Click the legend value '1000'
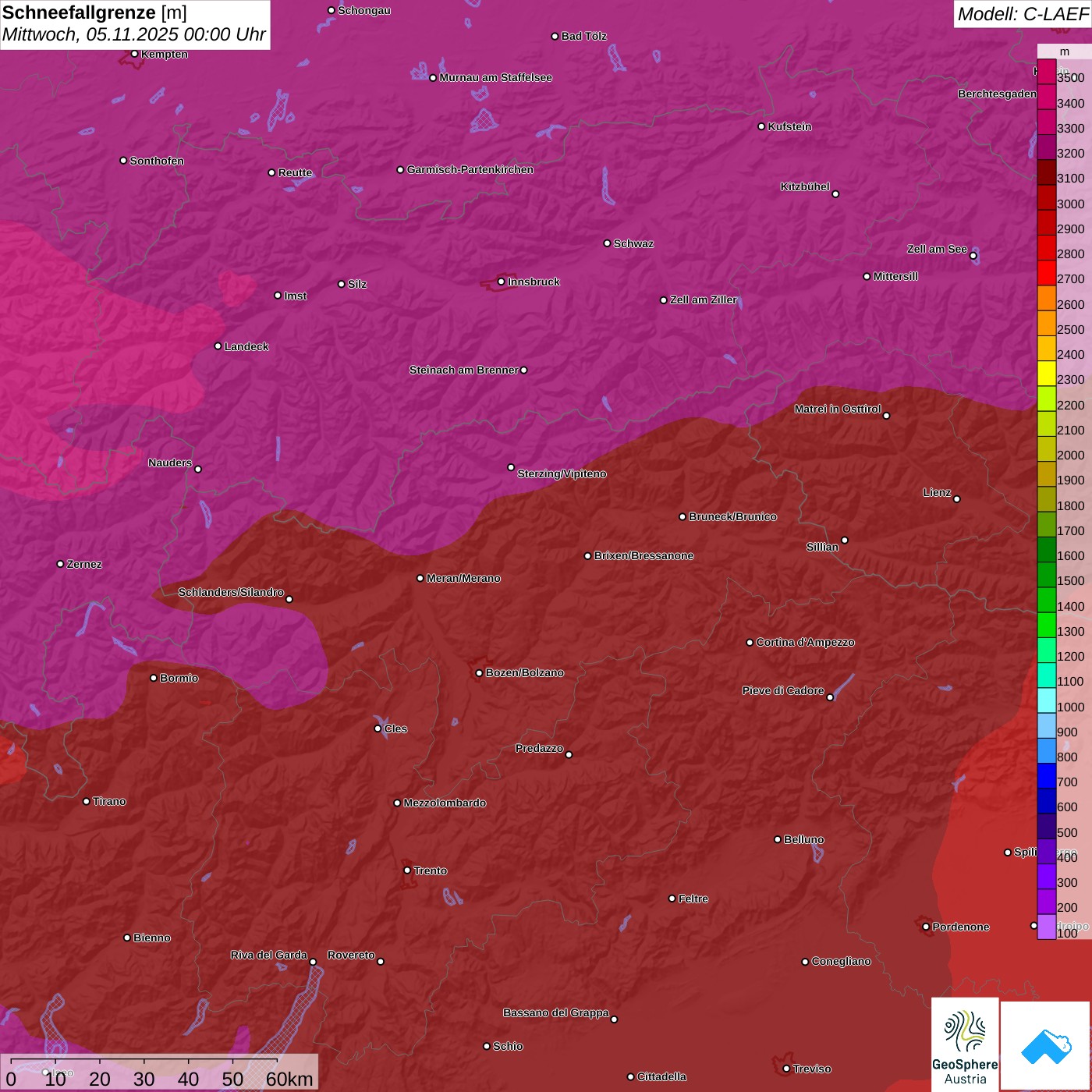1092x1092 pixels. (1070, 707)
